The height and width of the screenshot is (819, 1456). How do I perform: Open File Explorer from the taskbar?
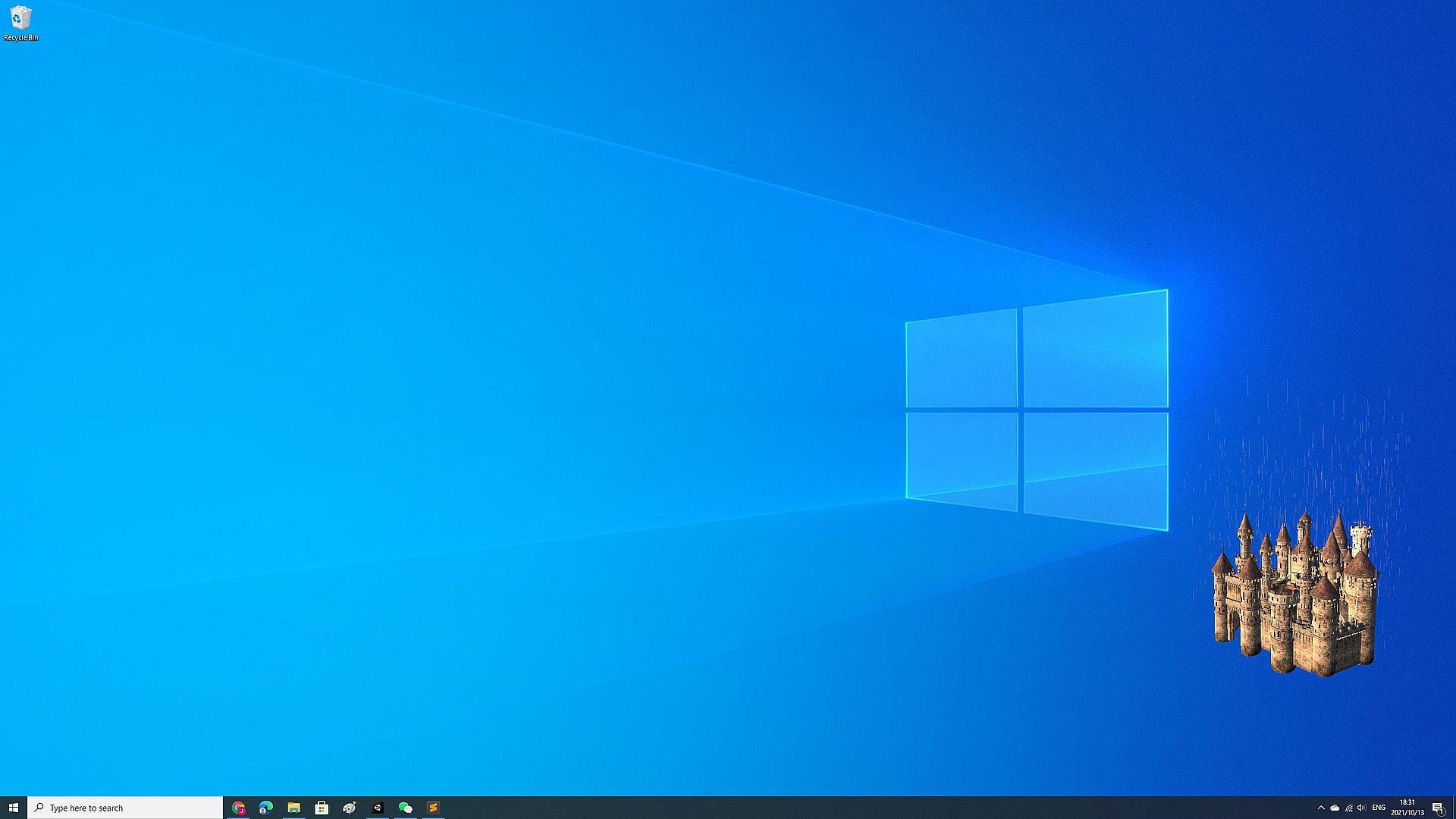pos(293,808)
